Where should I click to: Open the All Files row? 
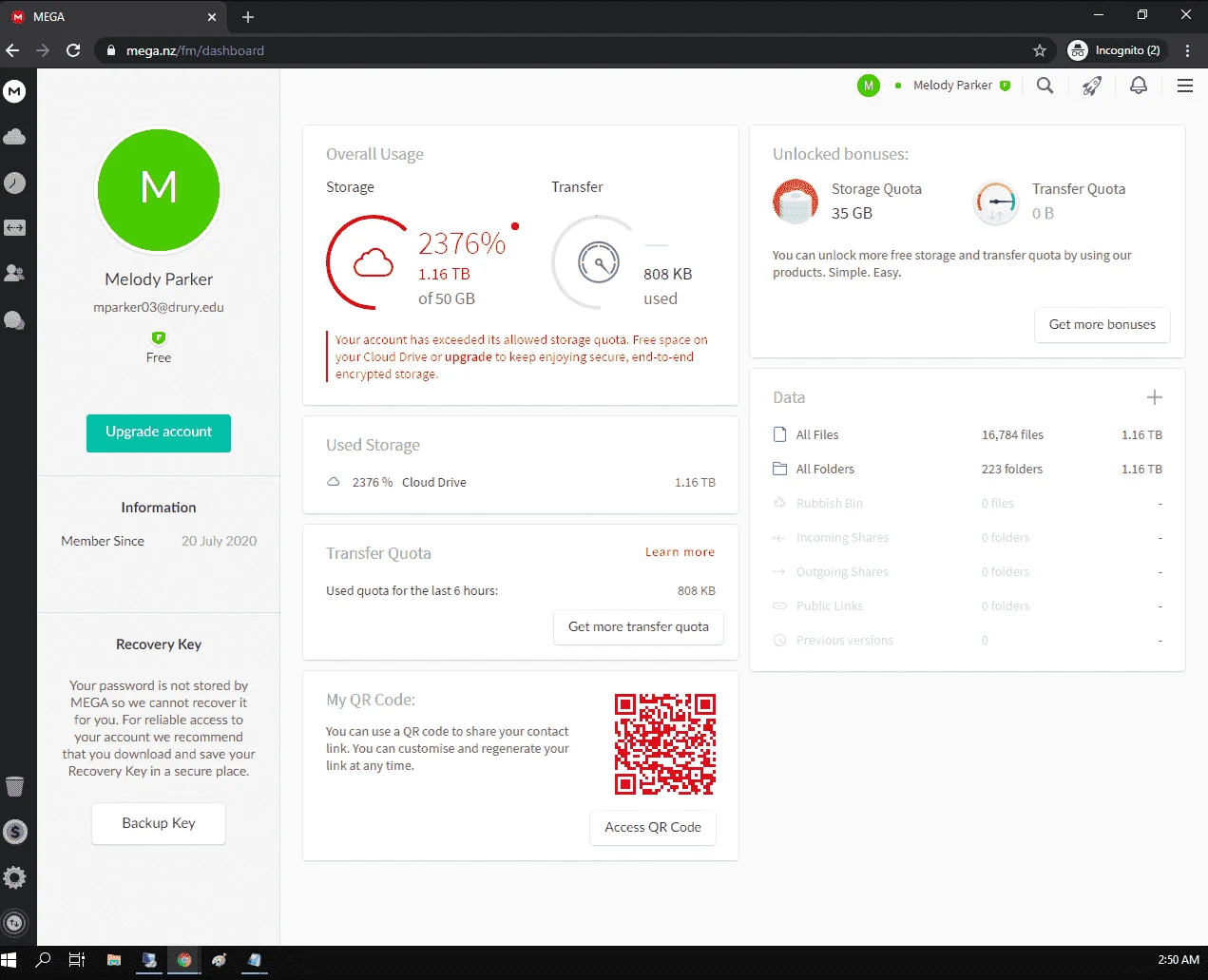click(968, 435)
